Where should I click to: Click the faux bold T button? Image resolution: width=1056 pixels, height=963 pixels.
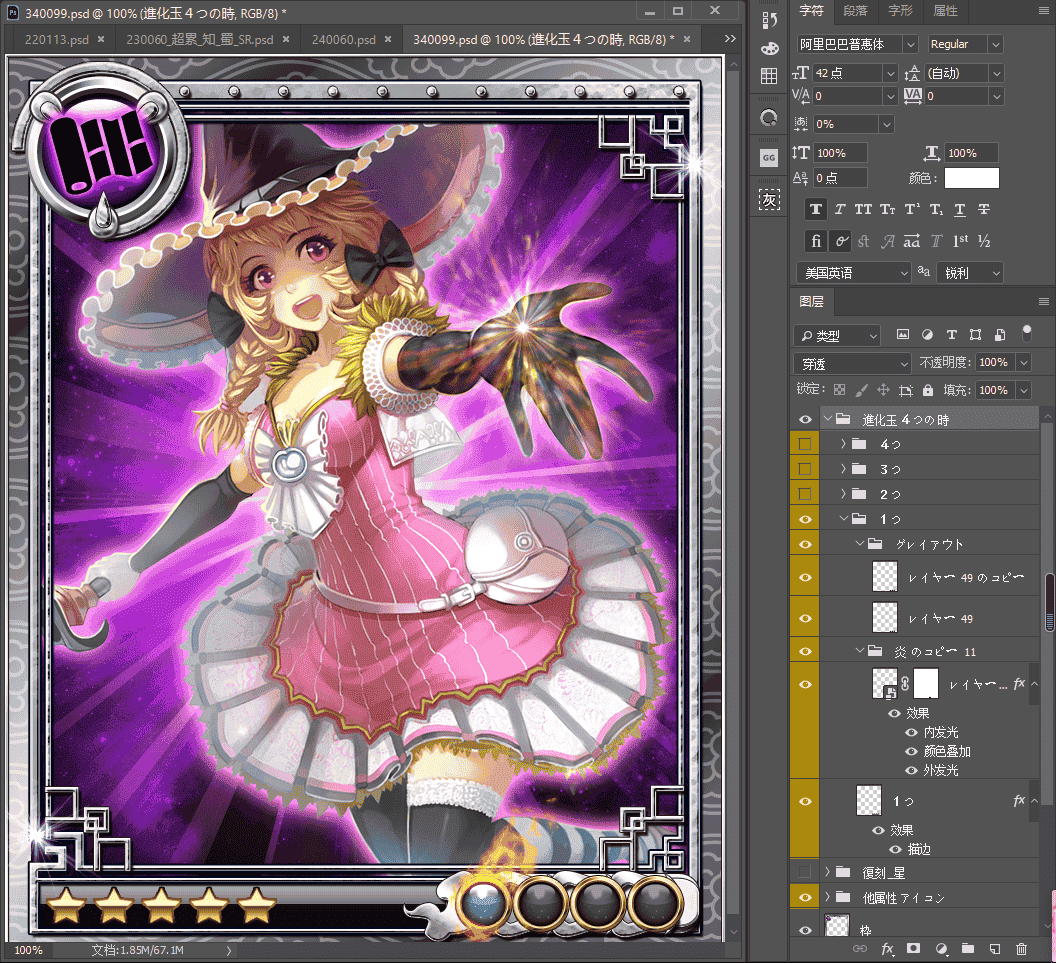816,209
